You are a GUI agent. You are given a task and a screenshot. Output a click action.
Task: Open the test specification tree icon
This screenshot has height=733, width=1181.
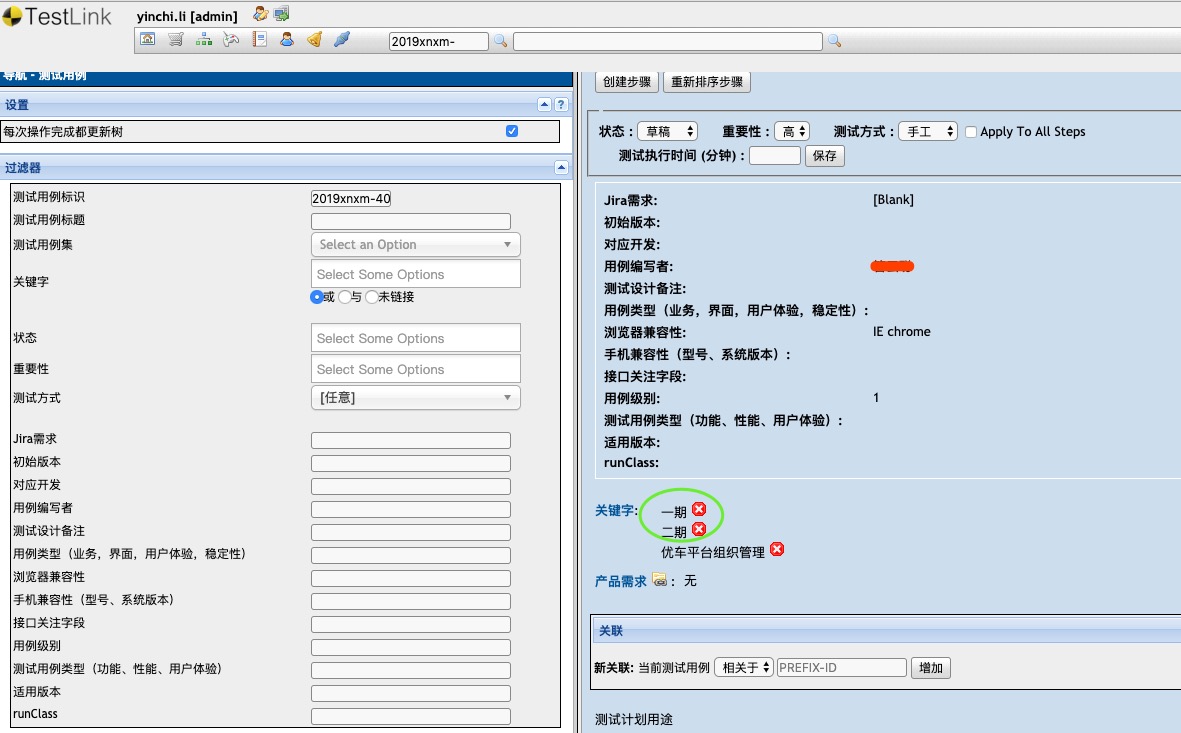[x=203, y=39]
